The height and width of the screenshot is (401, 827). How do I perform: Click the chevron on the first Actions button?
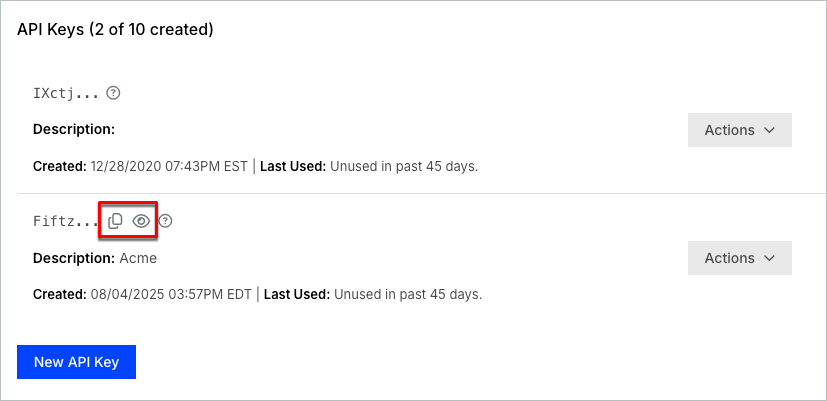coord(769,130)
